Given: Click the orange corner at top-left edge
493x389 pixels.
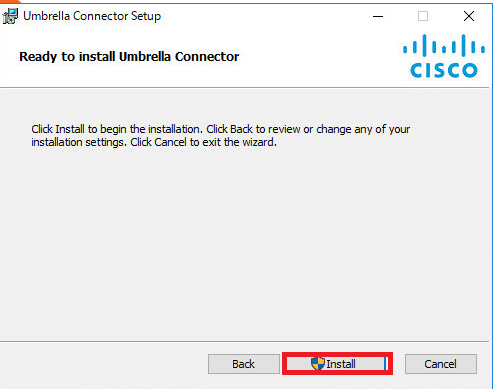Looking at the screenshot, I should [8, 1].
